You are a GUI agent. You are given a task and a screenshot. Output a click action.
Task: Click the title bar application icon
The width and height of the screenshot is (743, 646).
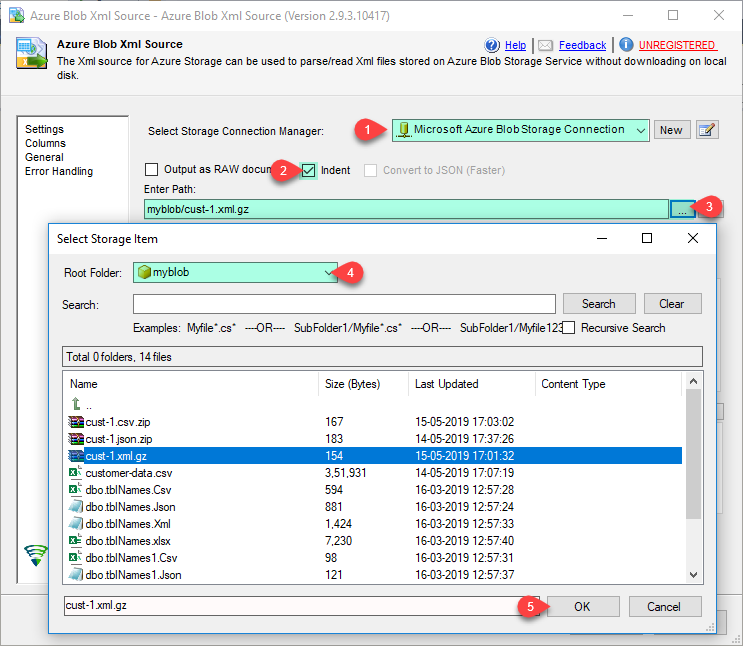point(17,15)
